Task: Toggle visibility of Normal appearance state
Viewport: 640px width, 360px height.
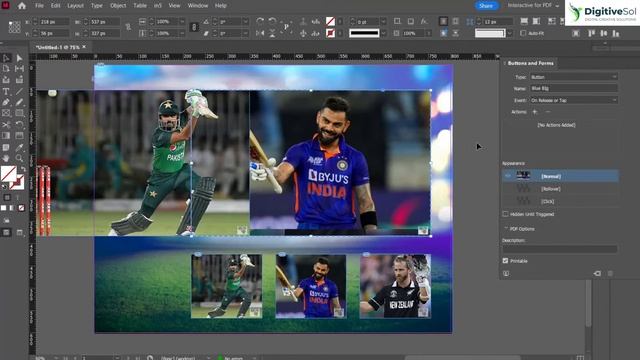Action: pos(508,176)
